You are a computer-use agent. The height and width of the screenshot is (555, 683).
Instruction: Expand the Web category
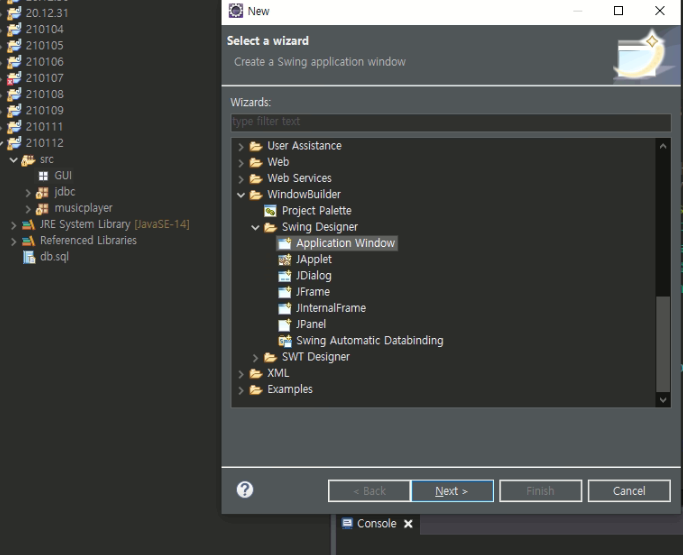(x=241, y=162)
